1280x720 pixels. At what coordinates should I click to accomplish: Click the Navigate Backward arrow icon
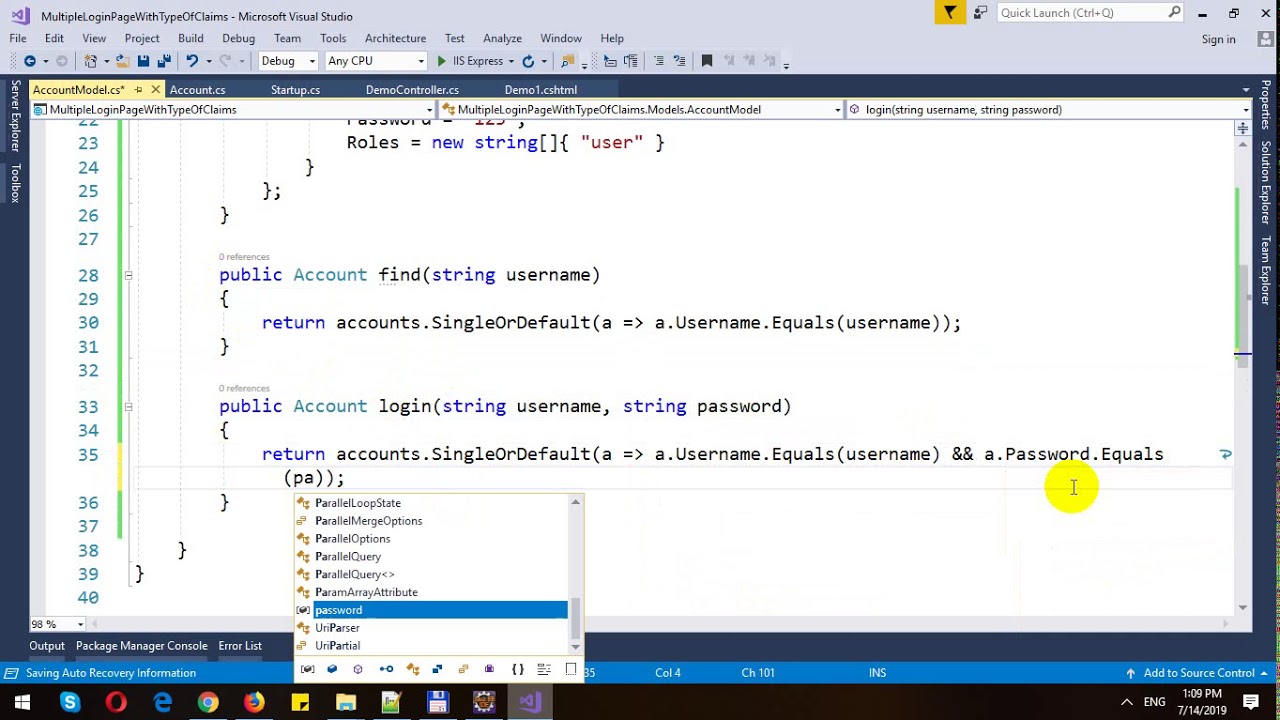(x=29, y=61)
